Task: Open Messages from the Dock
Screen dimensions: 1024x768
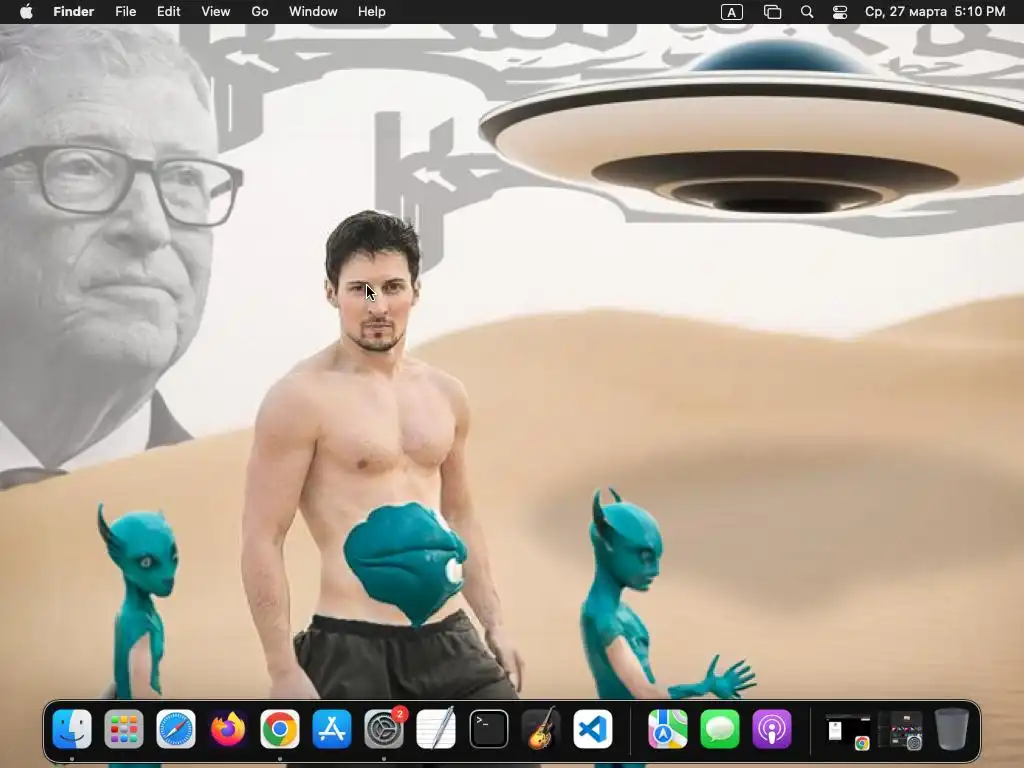Action: coord(720,729)
